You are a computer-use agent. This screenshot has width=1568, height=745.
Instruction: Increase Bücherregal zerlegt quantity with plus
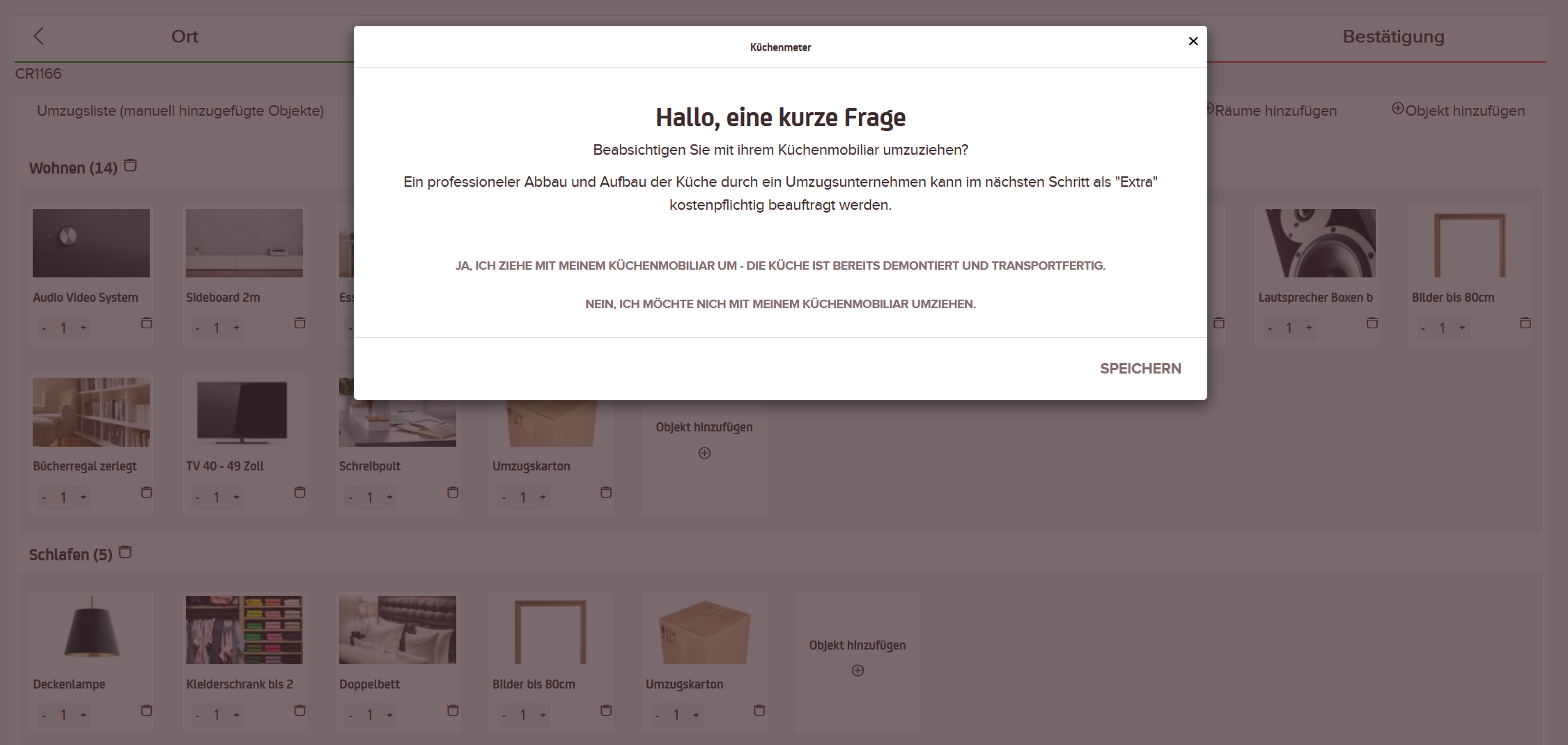[x=83, y=497]
